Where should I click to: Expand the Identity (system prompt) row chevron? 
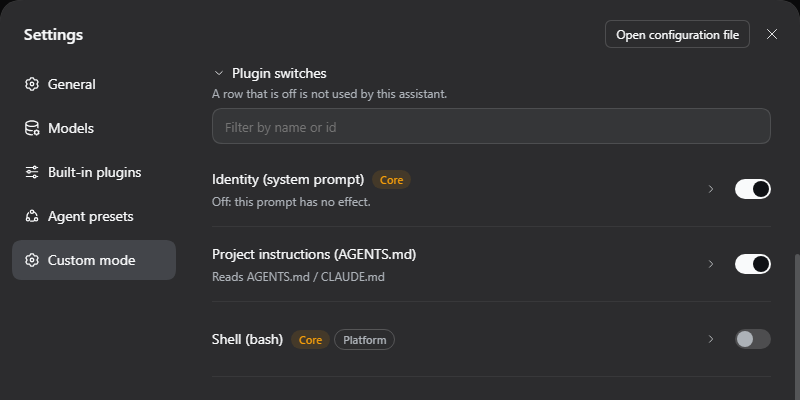click(x=711, y=189)
